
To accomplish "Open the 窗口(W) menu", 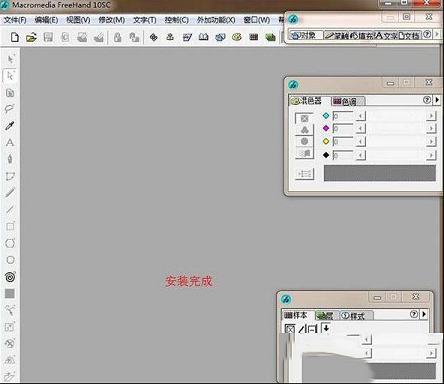I will click(x=257, y=20).
